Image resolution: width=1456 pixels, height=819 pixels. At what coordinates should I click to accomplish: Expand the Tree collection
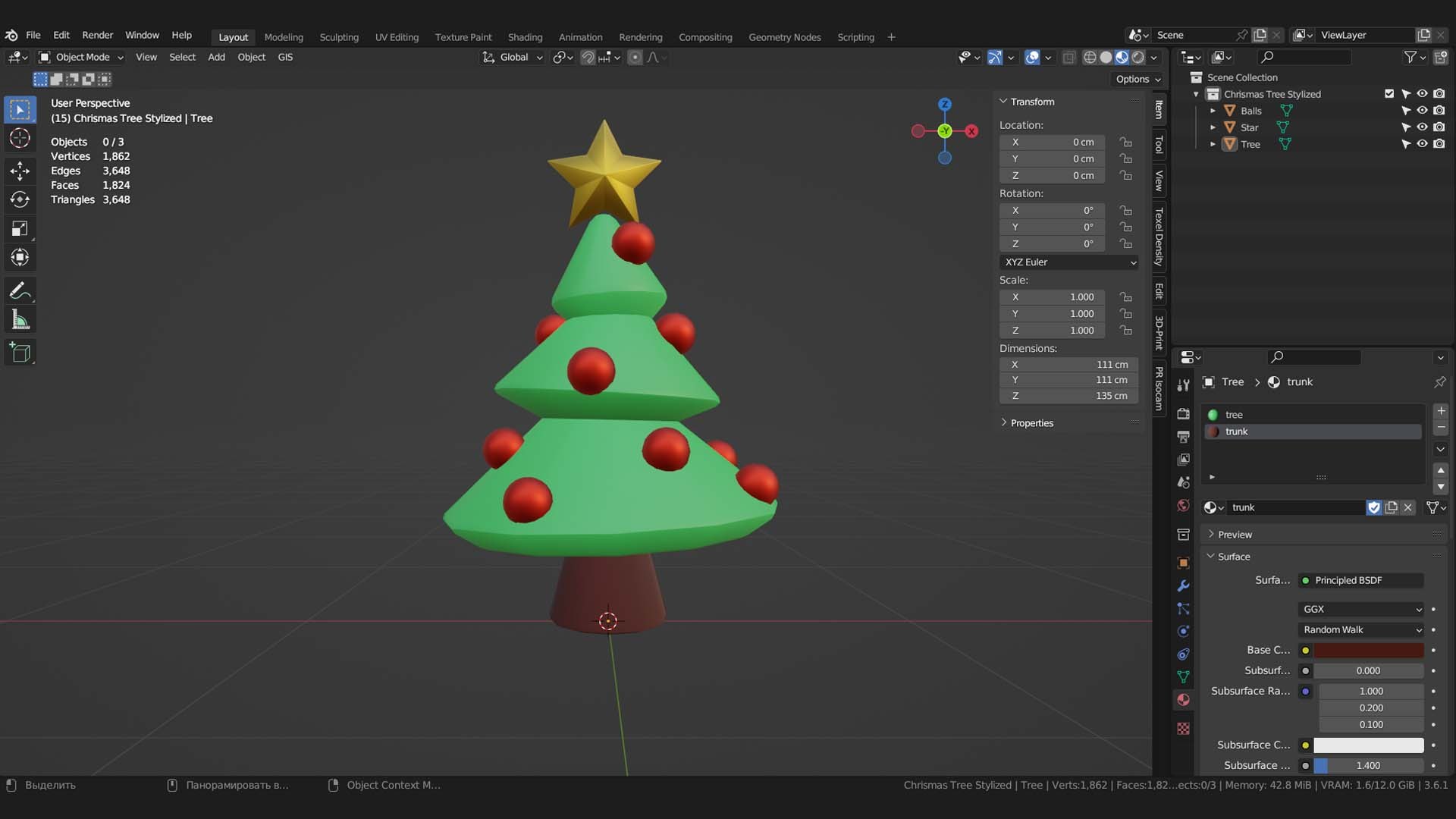[x=1213, y=144]
